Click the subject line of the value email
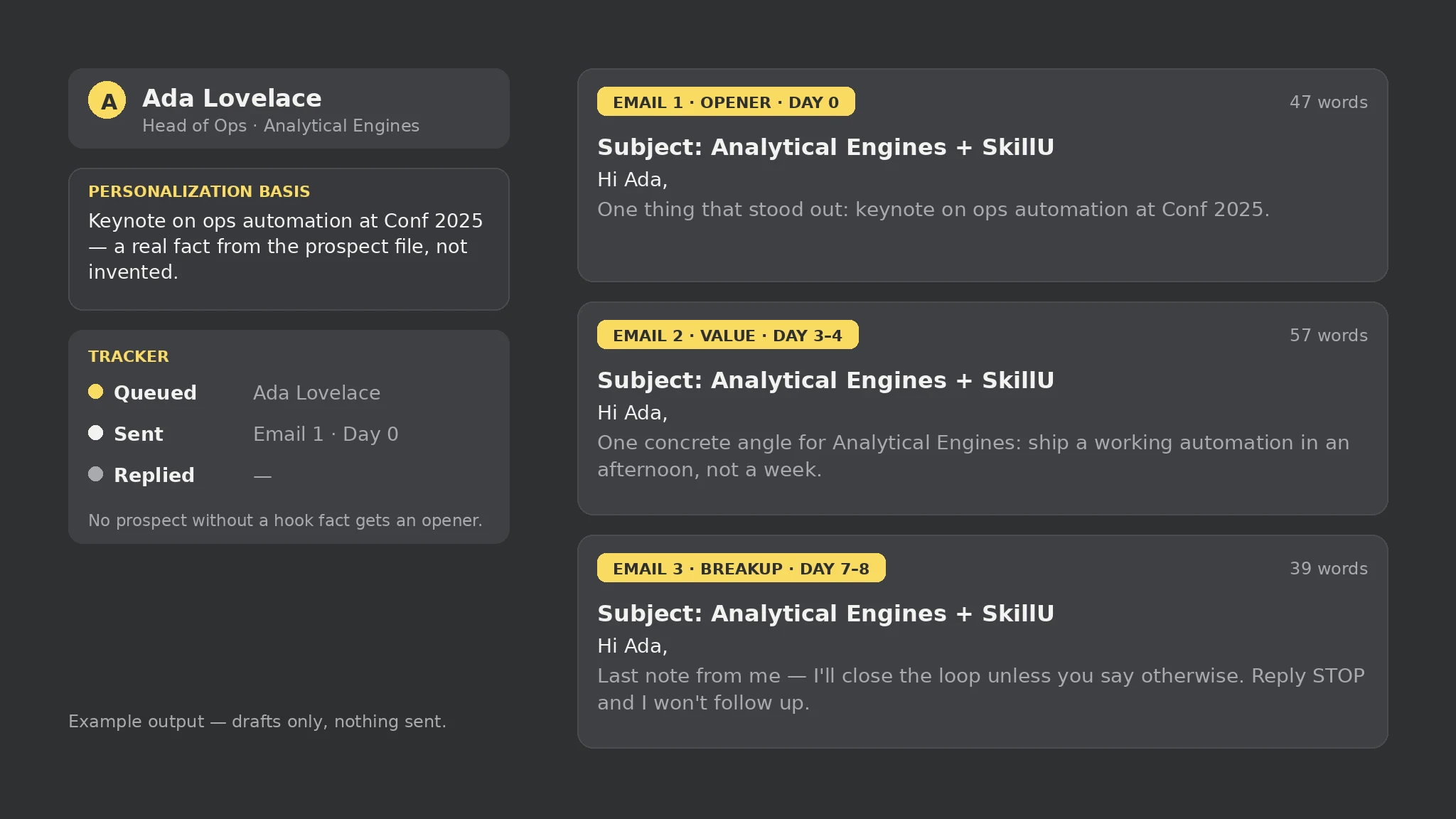 825,380
